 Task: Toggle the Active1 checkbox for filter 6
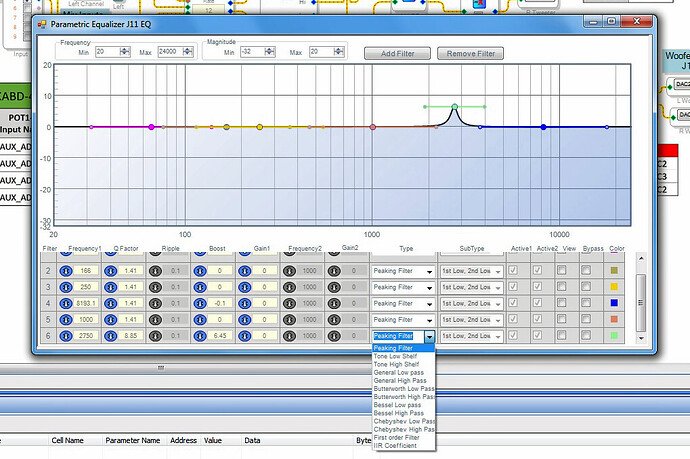514,335
